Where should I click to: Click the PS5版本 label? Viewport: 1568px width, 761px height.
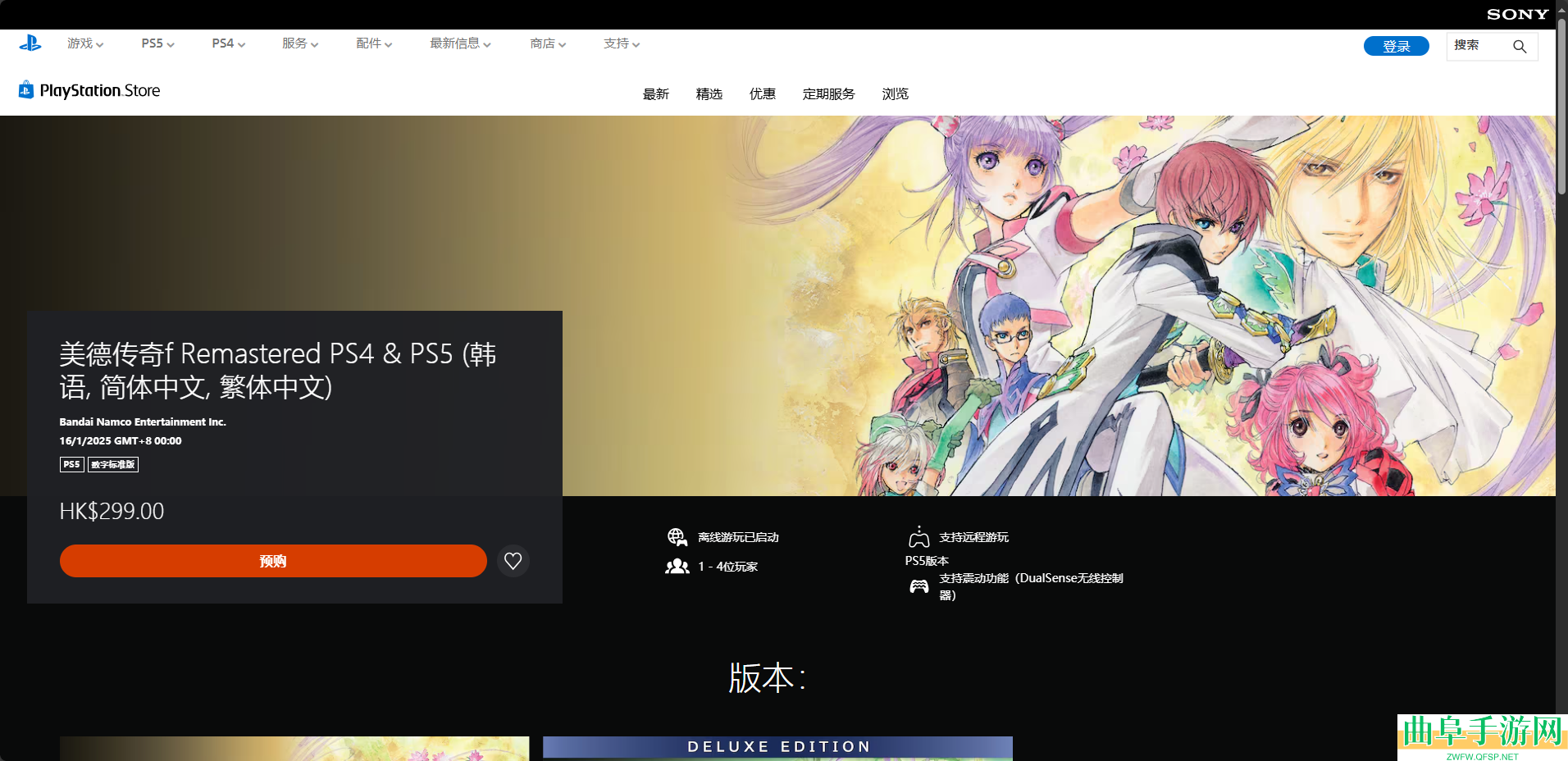(x=927, y=561)
